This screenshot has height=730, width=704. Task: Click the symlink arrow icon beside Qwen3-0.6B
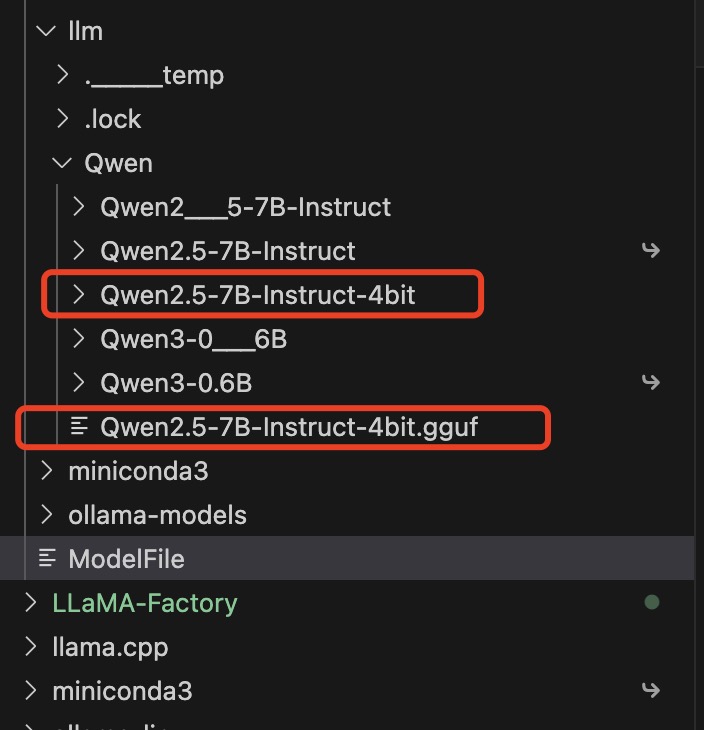coord(651,382)
